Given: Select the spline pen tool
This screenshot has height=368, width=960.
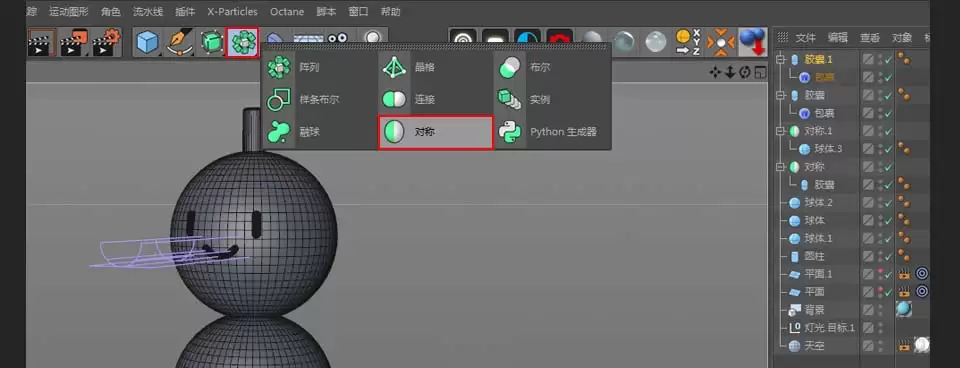Looking at the screenshot, I should tap(179, 43).
